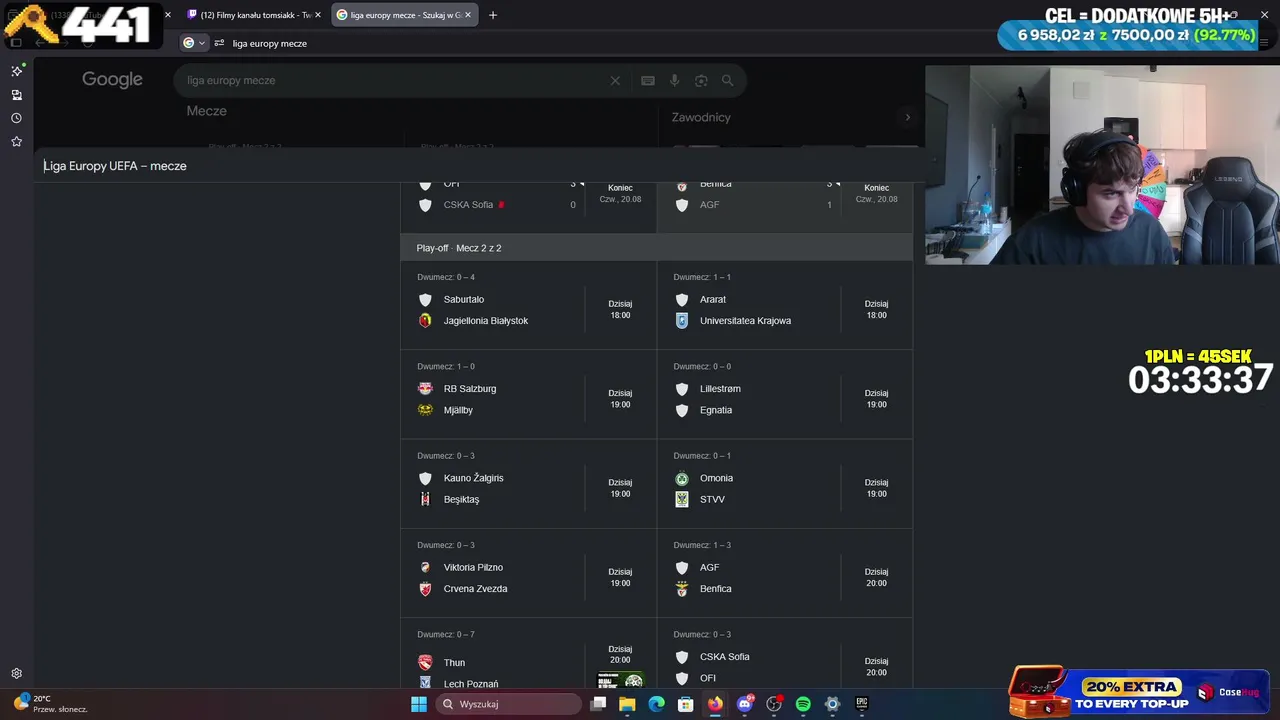Open Google on-screen keyboard icon
This screenshot has height=720, width=1280.
(x=648, y=81)
